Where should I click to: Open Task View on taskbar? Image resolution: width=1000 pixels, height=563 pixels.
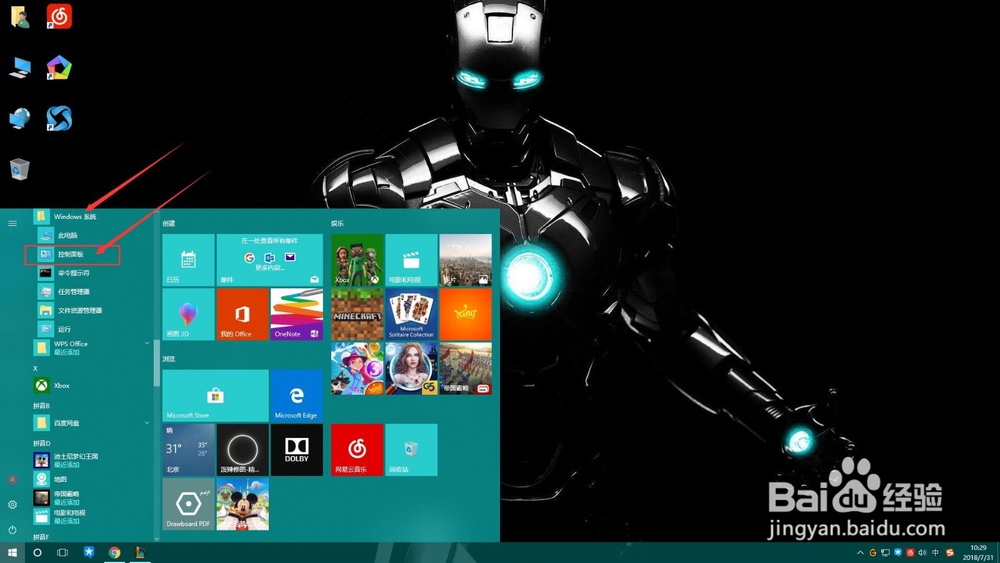[x=62, y=553]
